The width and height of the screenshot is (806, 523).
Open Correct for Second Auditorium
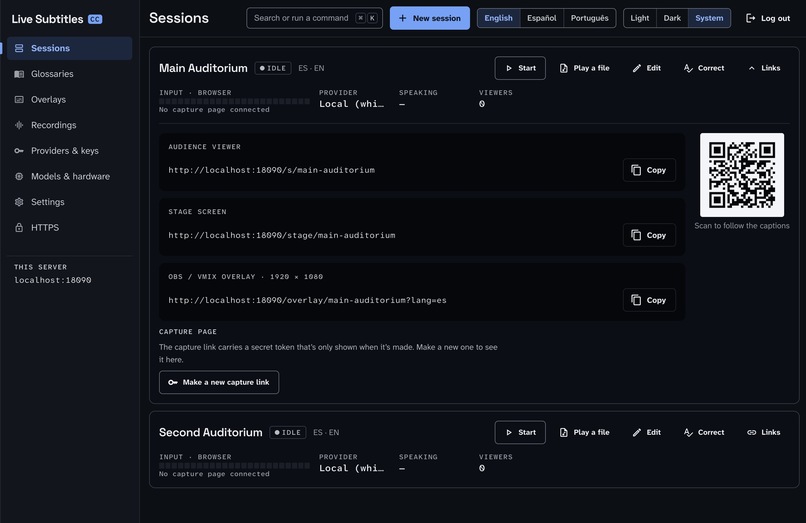[704, 432]
